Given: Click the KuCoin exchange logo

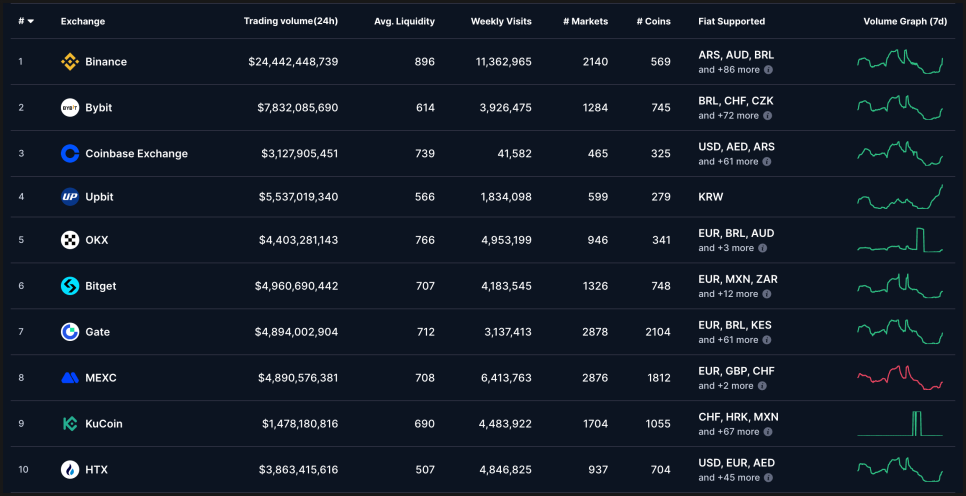Looking at the screenshot, I should coord(70,424).
